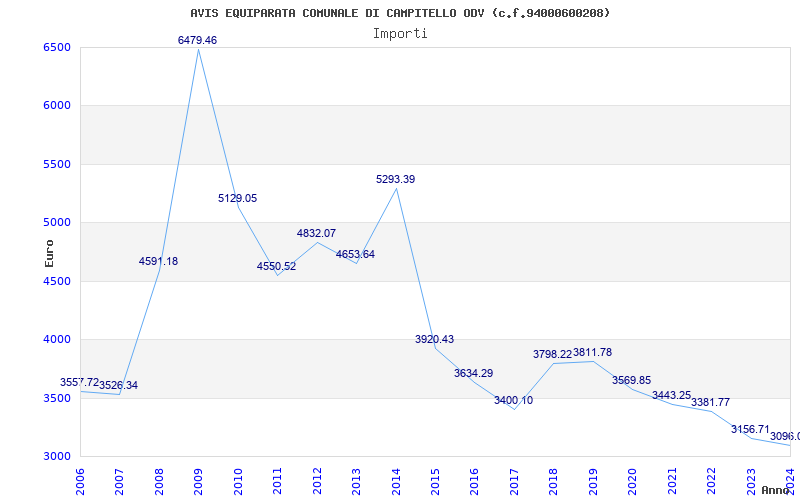Click the 4550.52 data label

click(277, 266)
